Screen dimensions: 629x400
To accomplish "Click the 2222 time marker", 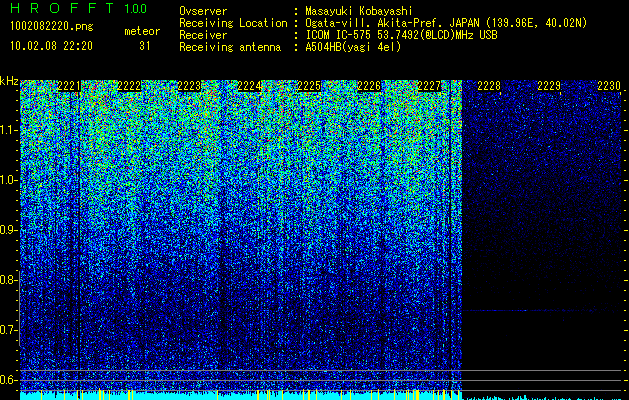I will (x=129, y=86).
